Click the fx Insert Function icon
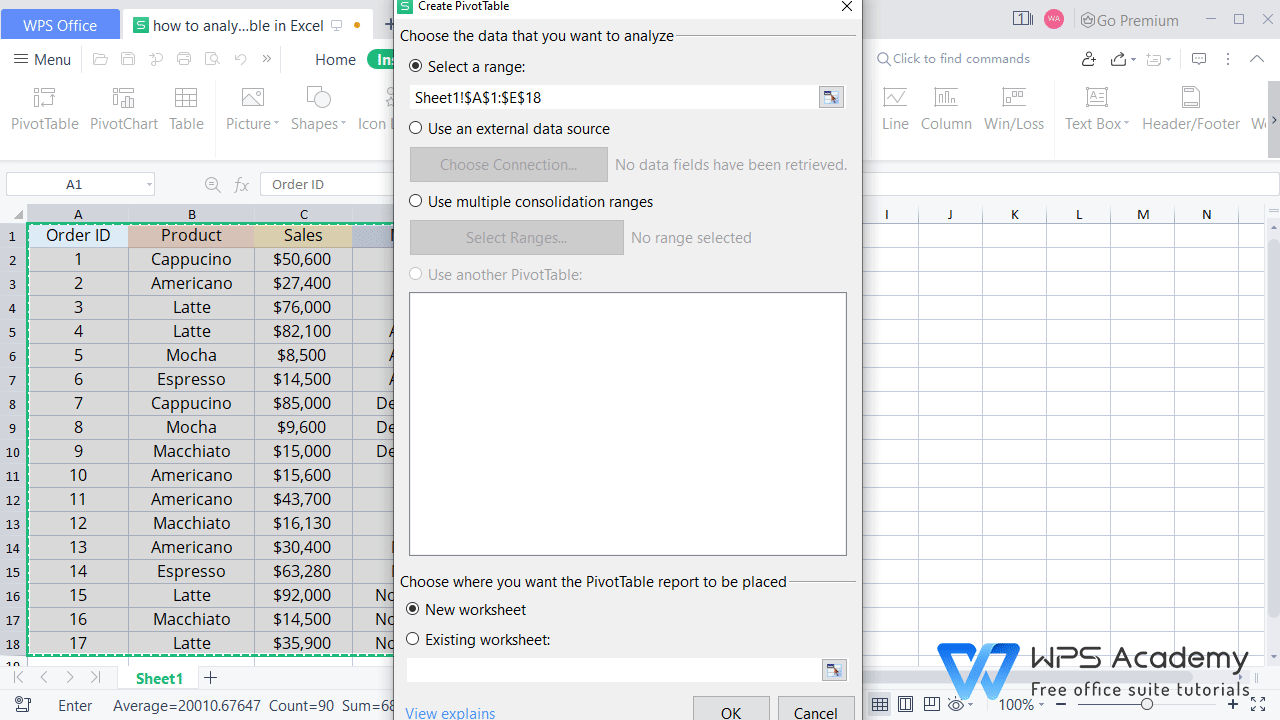This screenshot has width=1280, height=720. (241, 184)
